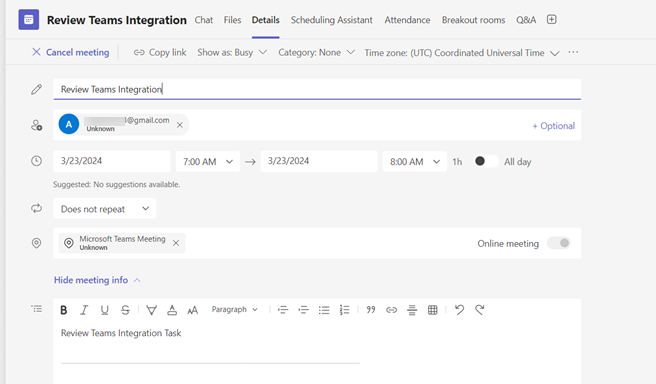Toggle underline formatting
Viewport: 656px width, 384px height.
coord(105,310)
